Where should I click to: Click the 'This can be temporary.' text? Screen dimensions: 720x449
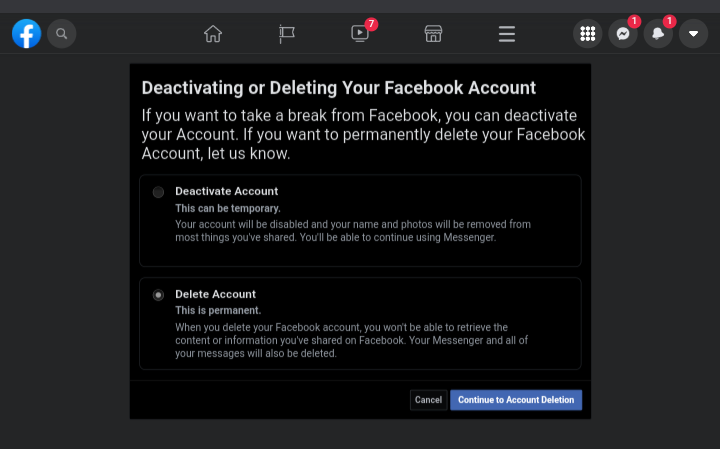pos(228,208)
